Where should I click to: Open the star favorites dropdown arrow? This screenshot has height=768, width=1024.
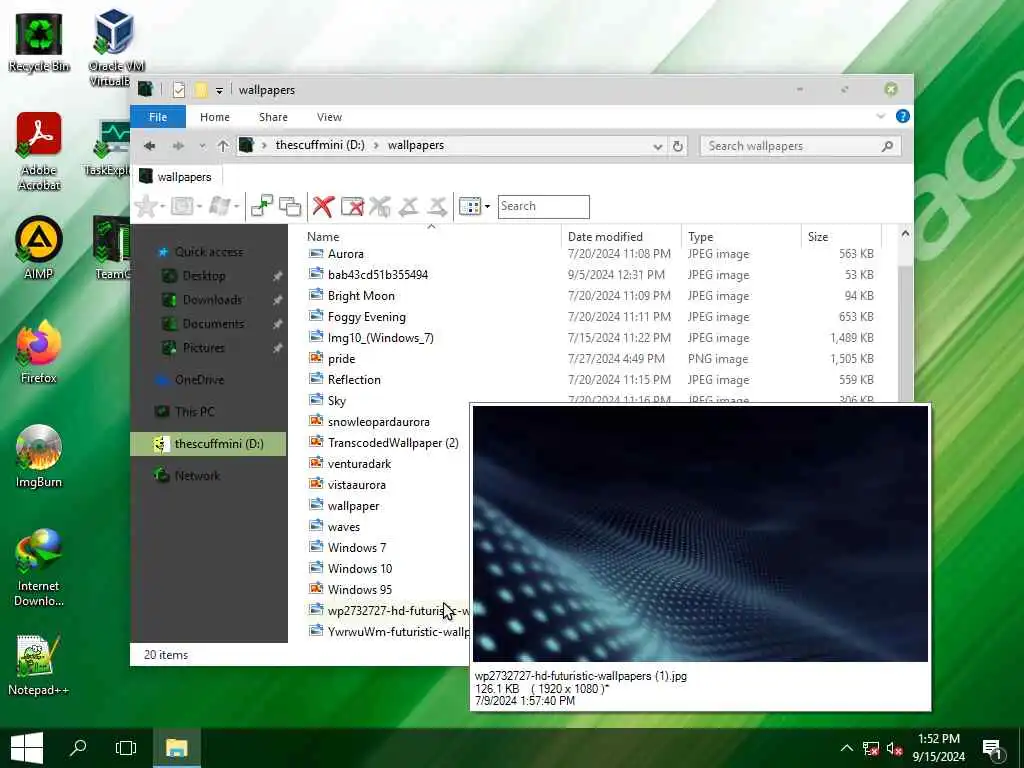tap(162, 206)
